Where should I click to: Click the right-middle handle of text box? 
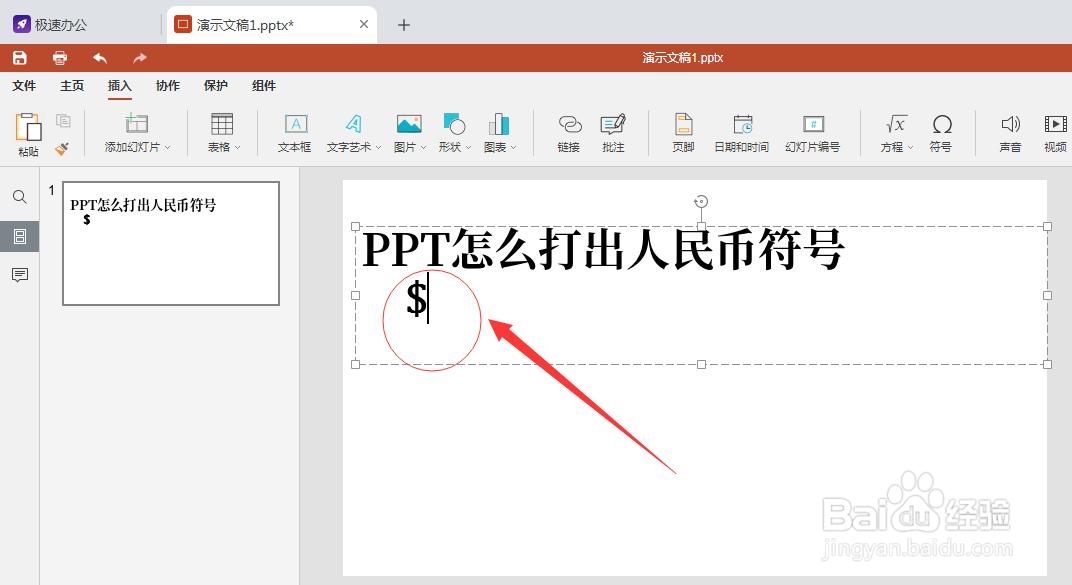[1047, 295]
